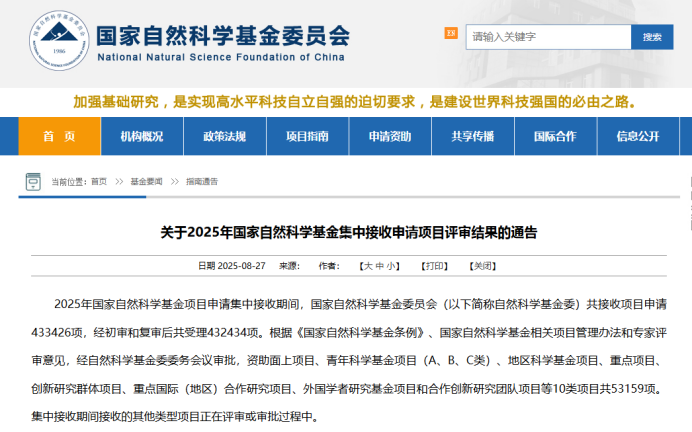Click the 当前位置 label

(x=68, y=182)
